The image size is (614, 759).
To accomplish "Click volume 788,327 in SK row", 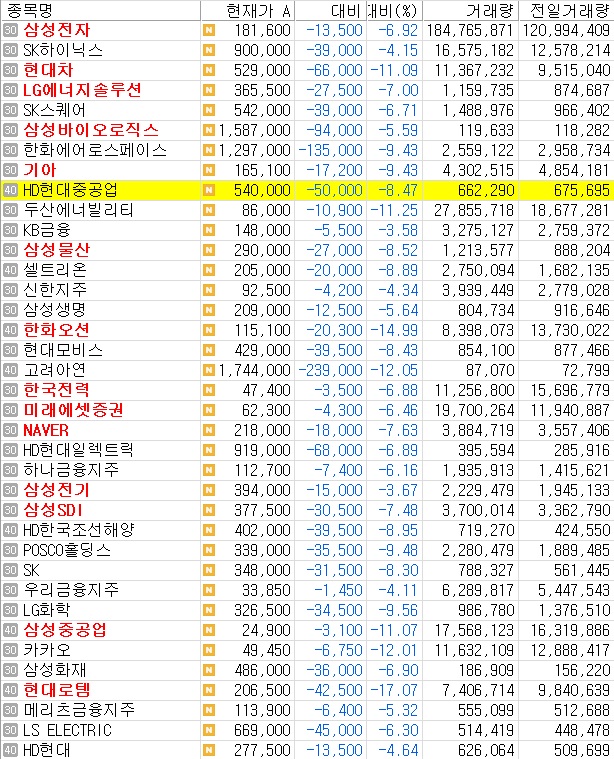I will (486, 570).
